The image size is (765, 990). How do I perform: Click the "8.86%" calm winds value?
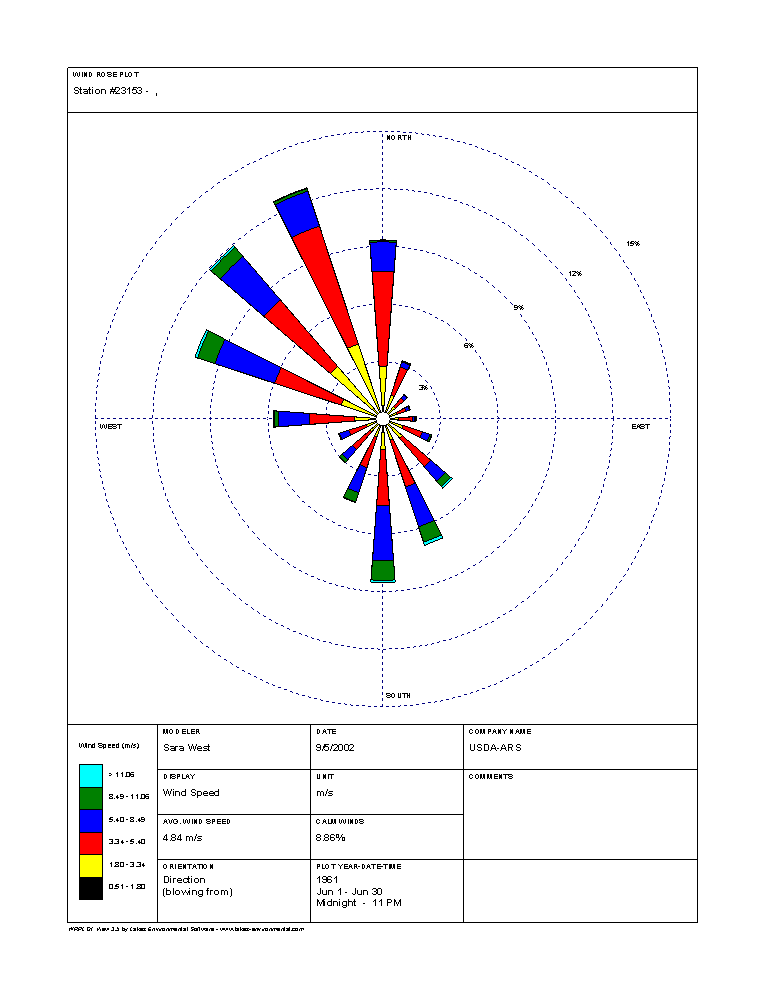(331, 838)
